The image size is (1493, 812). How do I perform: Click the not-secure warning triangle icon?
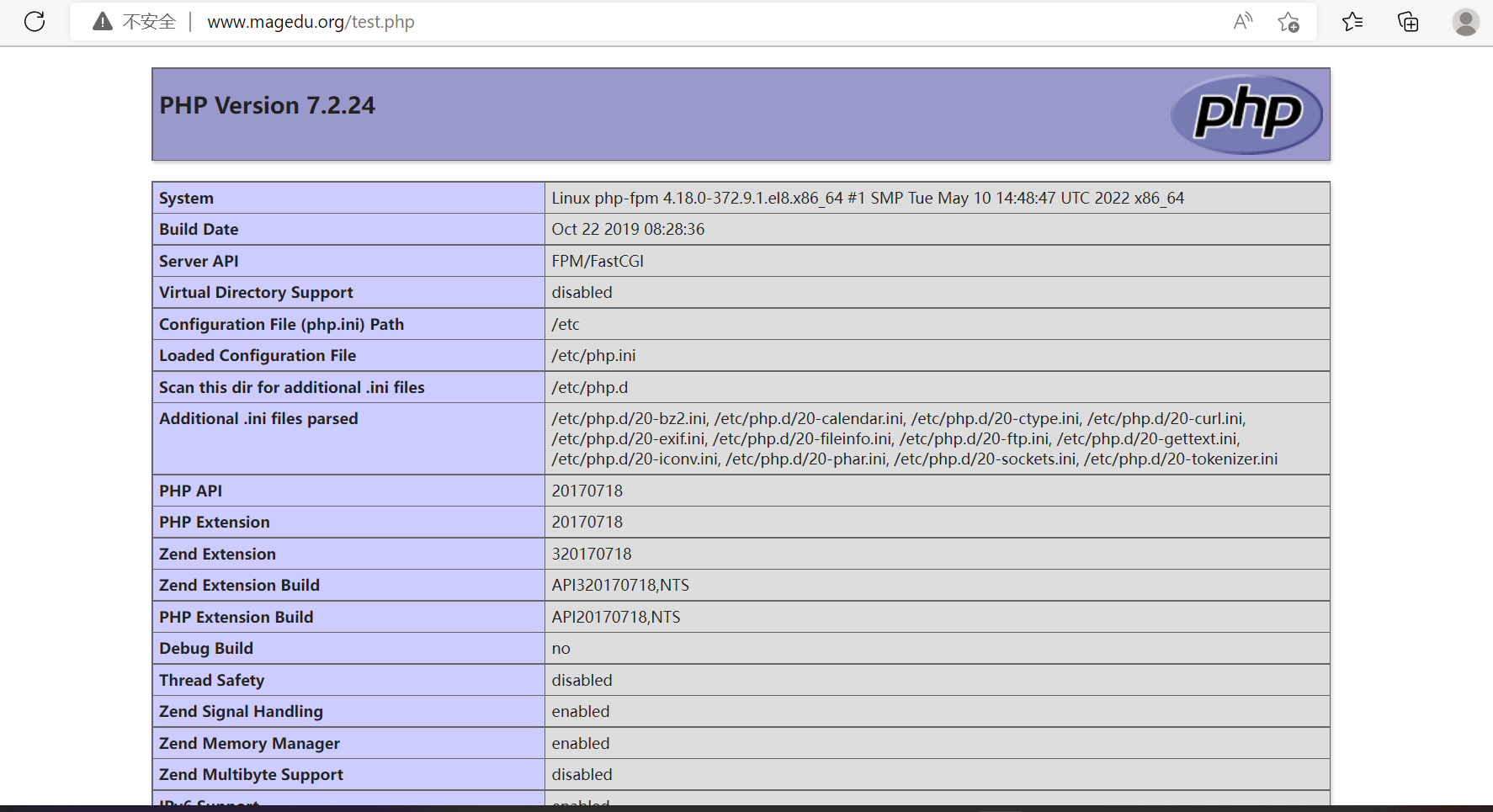pyautogui.click(x=103, y=21)
